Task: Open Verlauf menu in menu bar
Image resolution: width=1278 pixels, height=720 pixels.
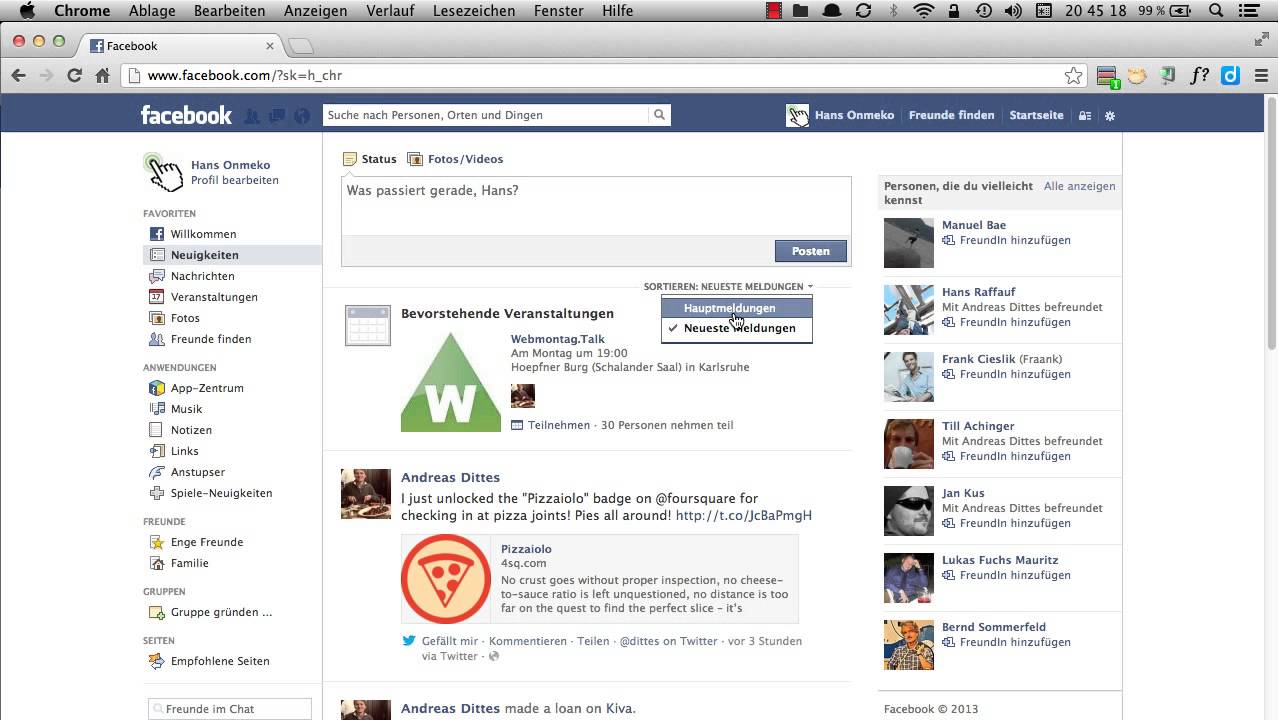Action: [x=390, y=11]
